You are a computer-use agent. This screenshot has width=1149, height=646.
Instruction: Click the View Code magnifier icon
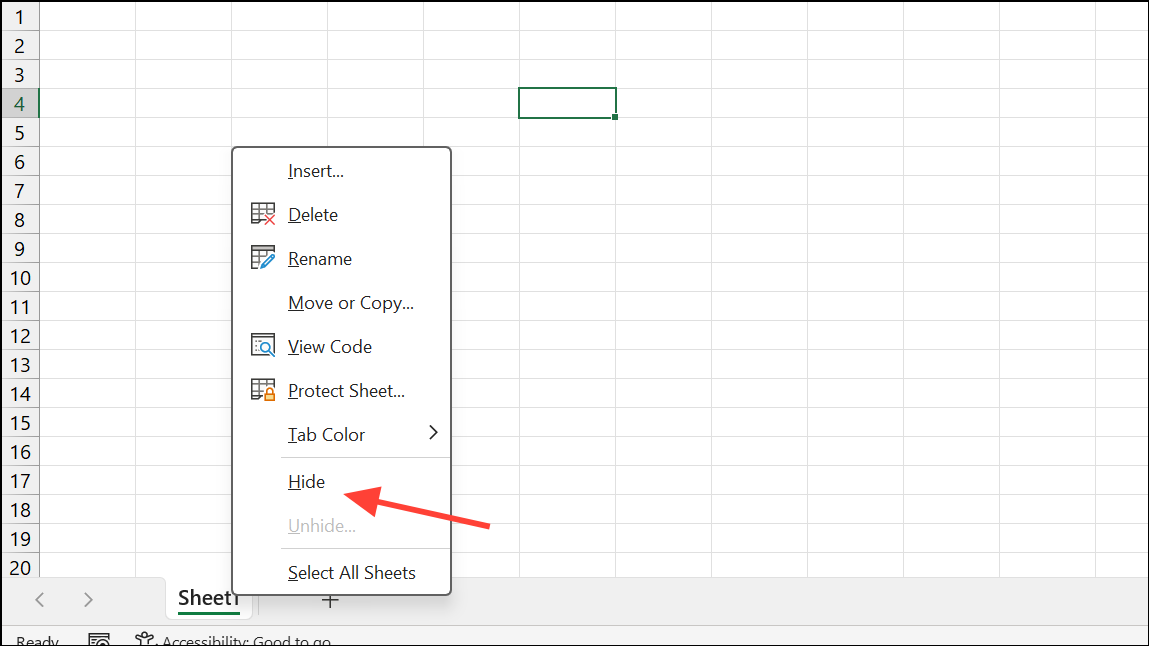pyautogui.click(x=263, y=347)
